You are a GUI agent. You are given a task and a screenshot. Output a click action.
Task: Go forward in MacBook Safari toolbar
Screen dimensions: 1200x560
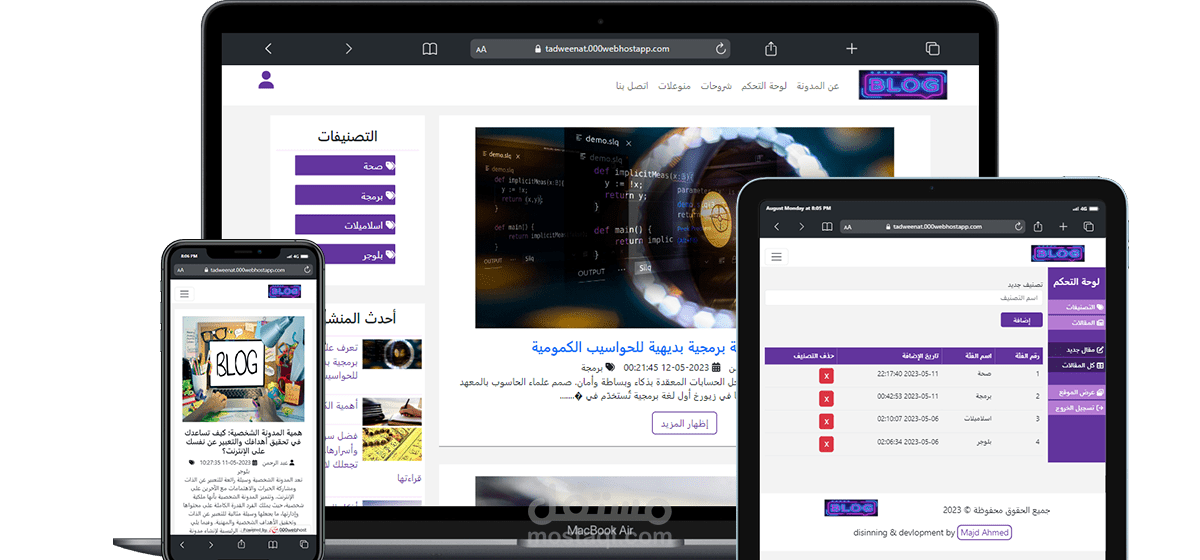pyautogui.click(x=348, y=48)
